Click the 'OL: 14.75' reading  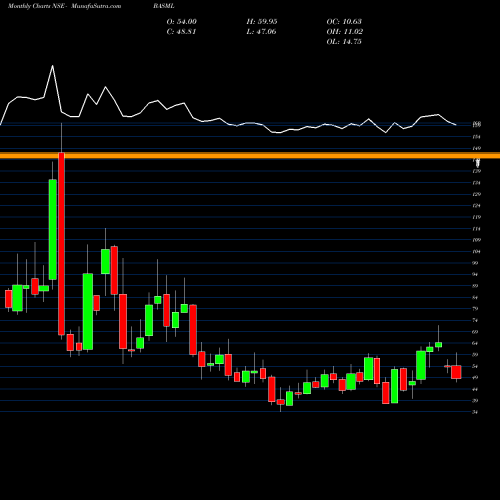(344, 42)
